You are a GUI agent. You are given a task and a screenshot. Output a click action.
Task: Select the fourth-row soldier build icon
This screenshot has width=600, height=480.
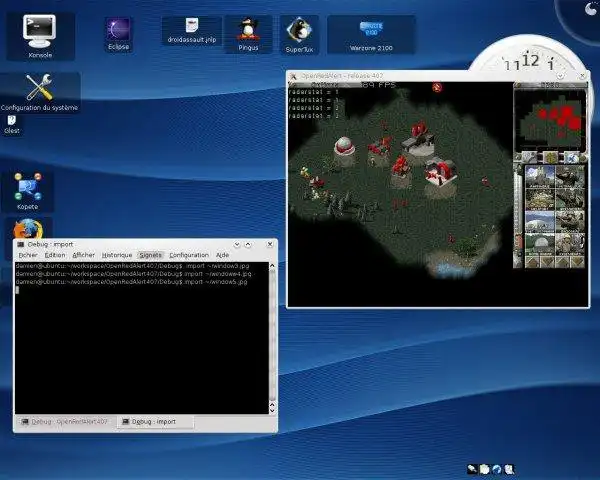pos(569,244)
